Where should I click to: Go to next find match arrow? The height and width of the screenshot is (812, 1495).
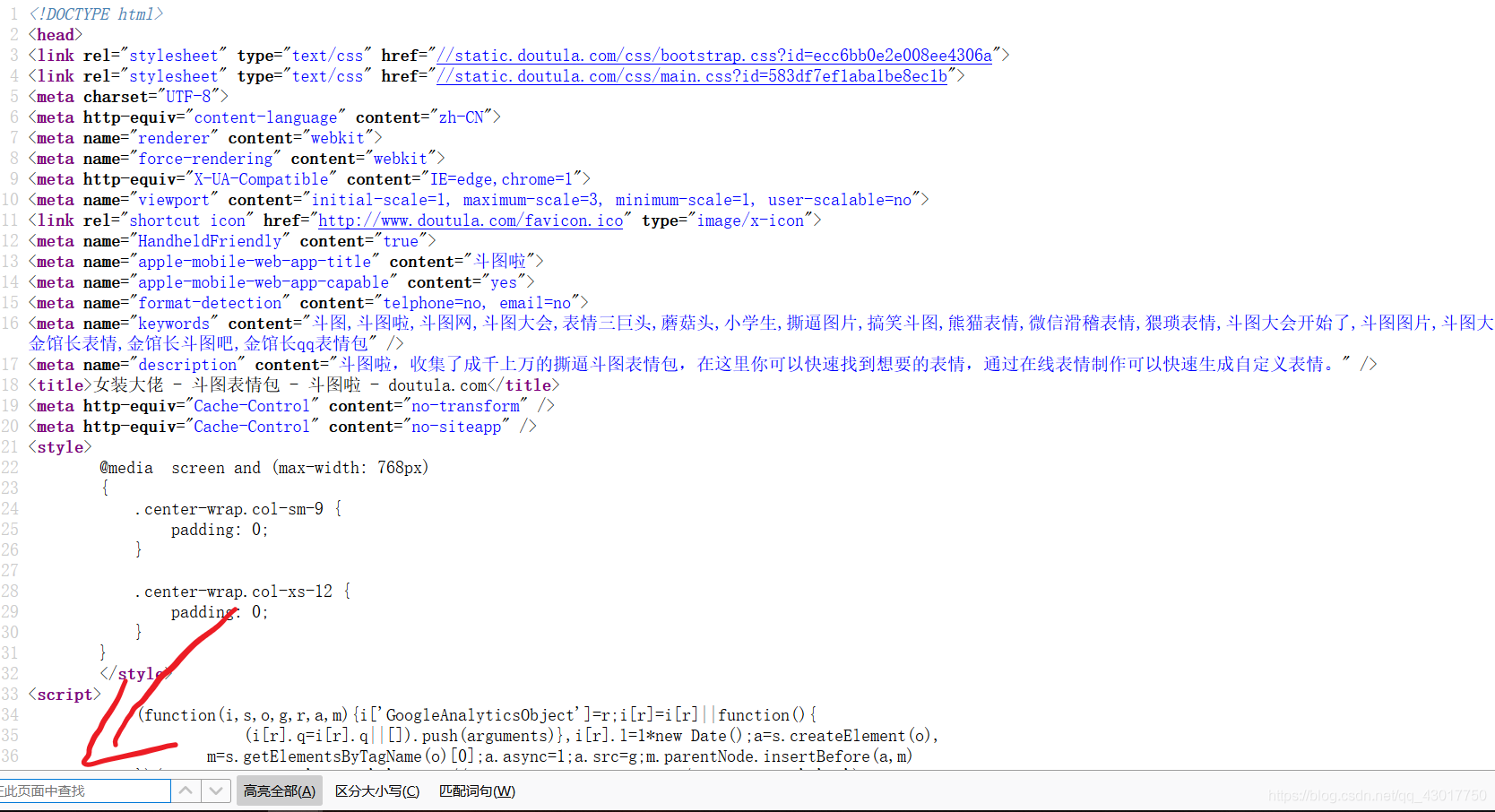tap(215, 791)
